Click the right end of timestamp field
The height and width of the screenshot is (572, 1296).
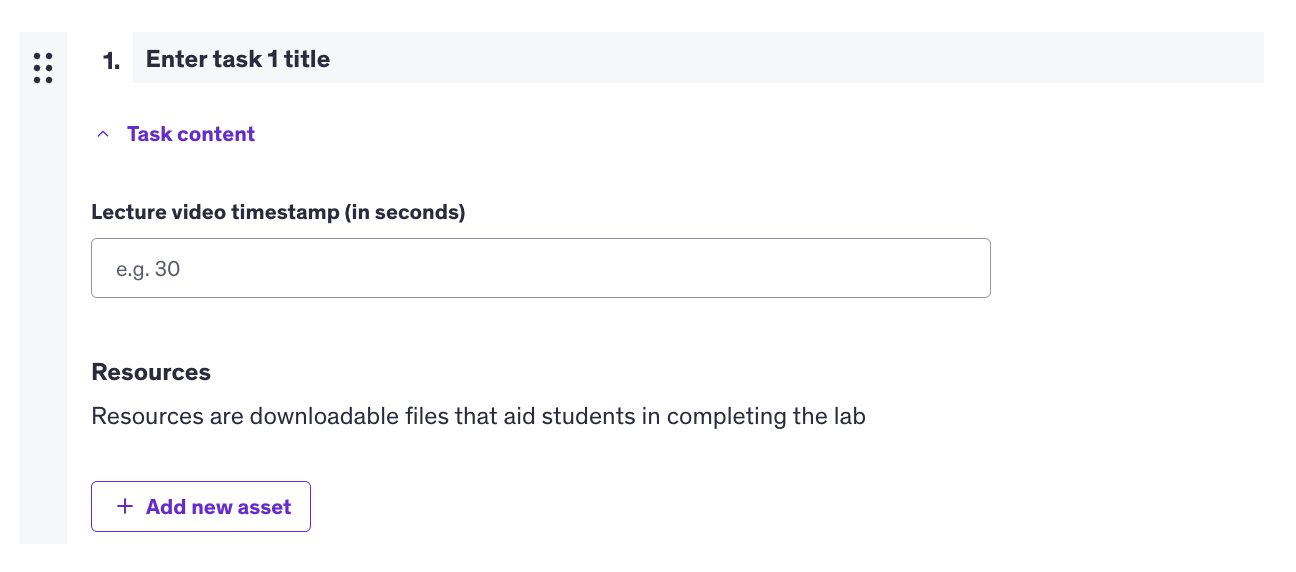click(x=965, y=268)
